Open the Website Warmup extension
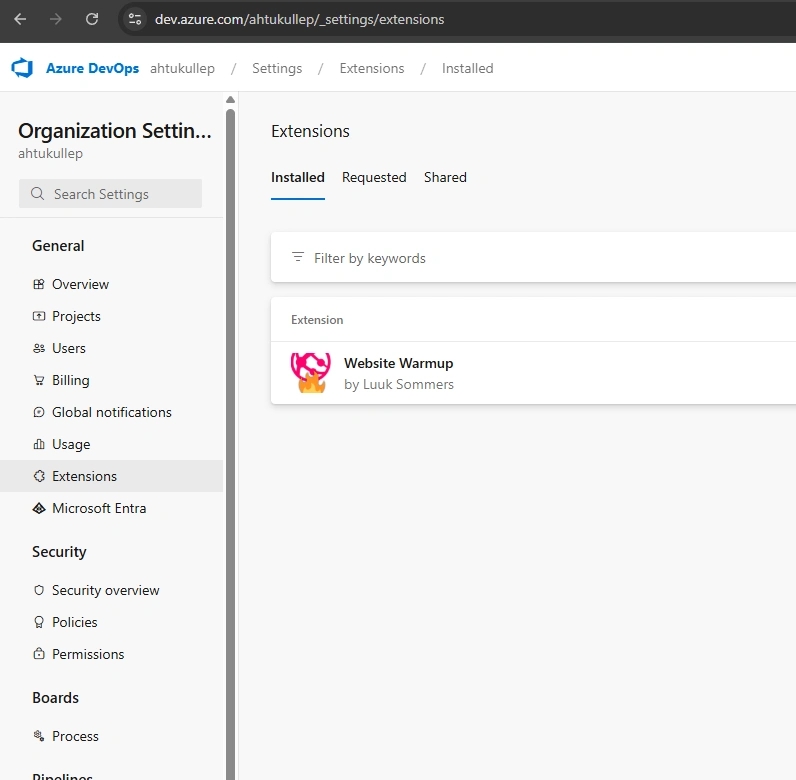This screenshot has width=796, height=780. pyautogui.click(x=399, y=363)
